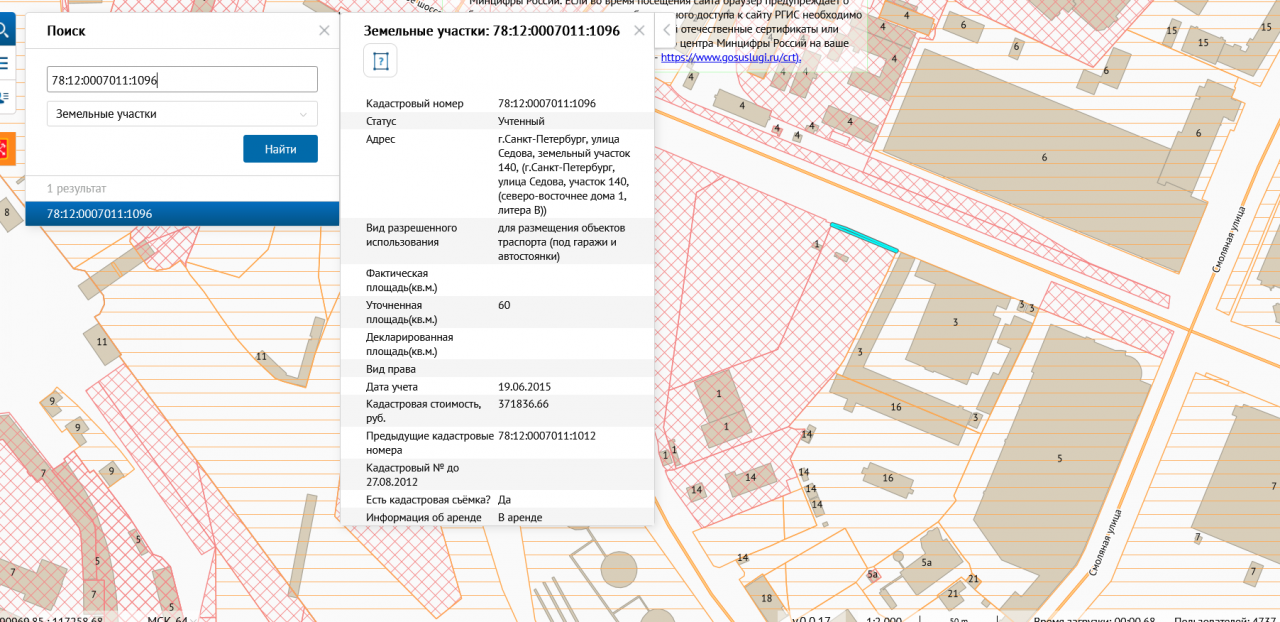Open the gosuslugi.ru/crt link

point(730,58)
